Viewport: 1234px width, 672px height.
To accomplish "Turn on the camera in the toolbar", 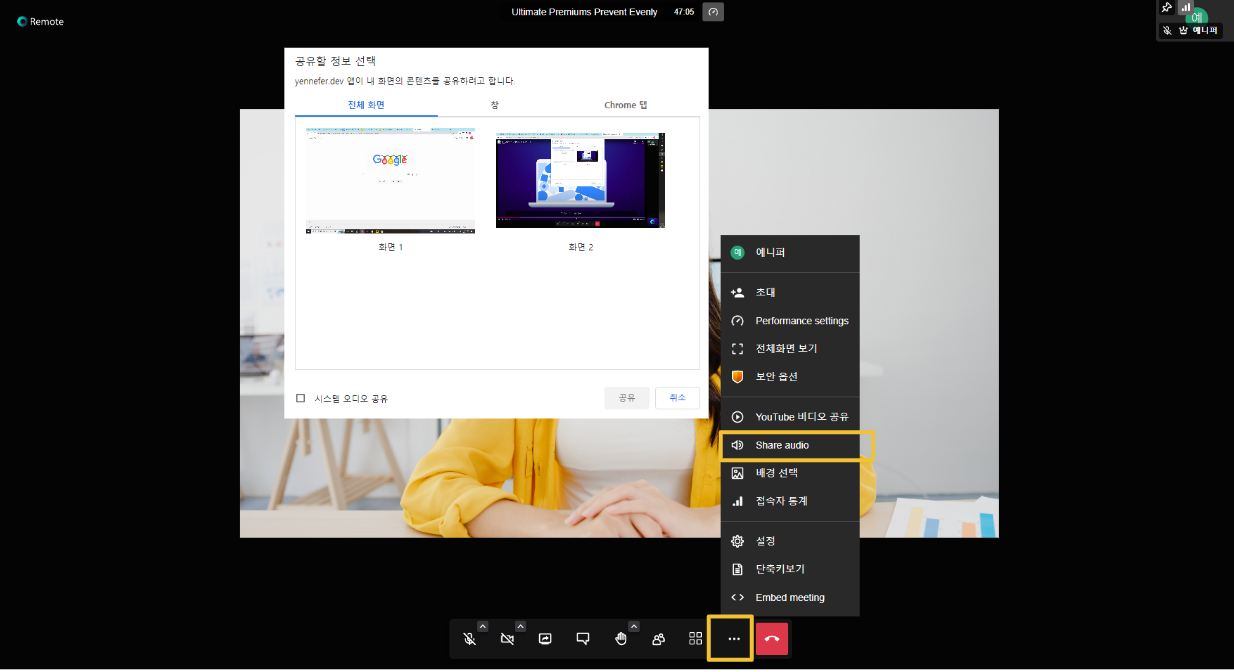I will point(507,639).
